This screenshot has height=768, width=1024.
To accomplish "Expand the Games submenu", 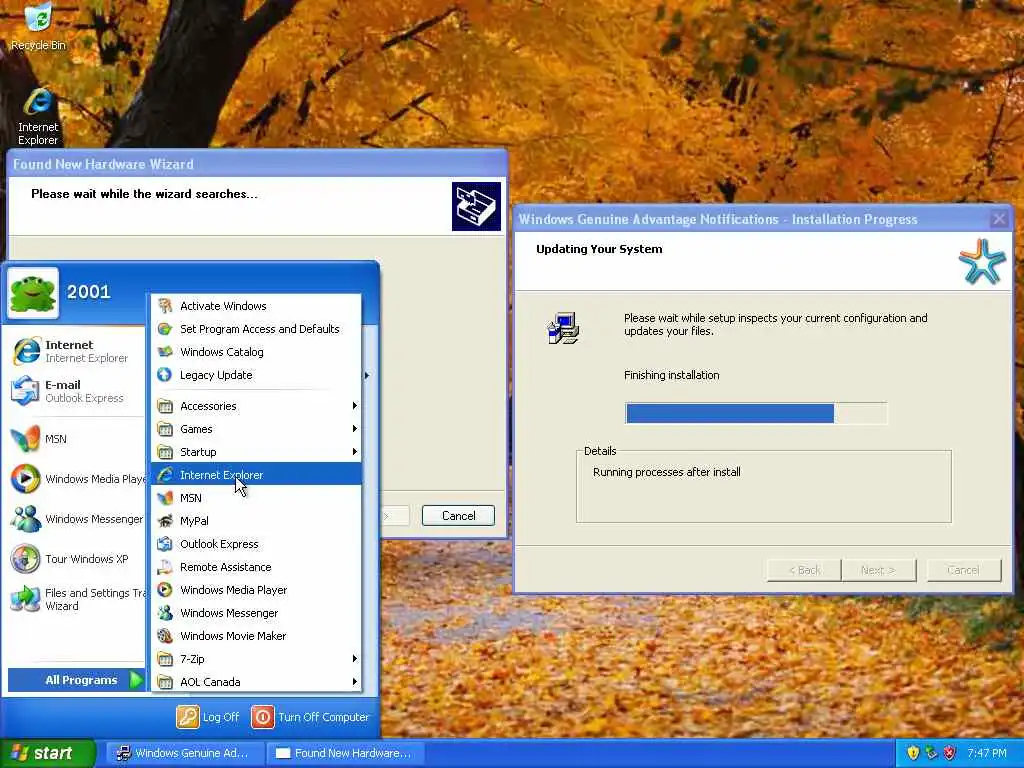I will (x=256, y=428).
